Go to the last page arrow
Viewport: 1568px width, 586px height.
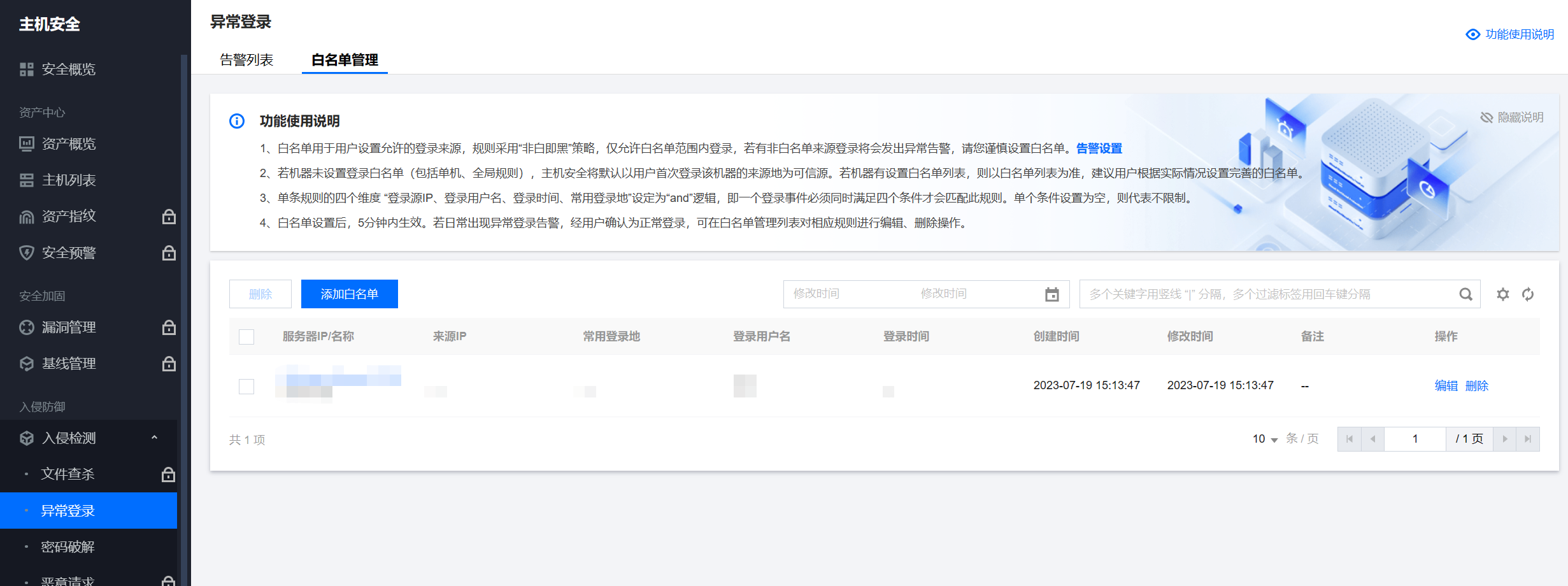click(1528, 439)
